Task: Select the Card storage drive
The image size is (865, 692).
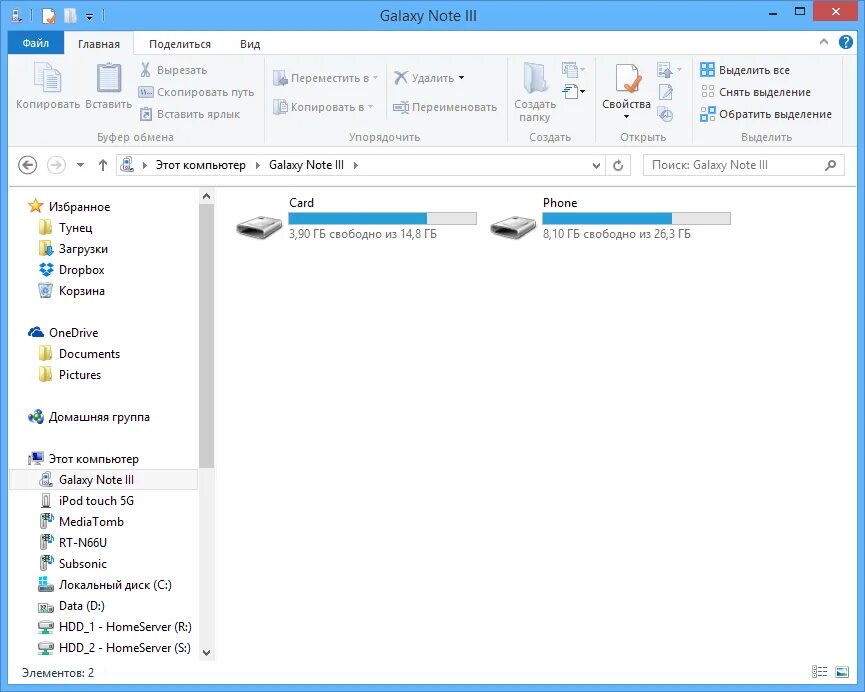Action: coord(356,219)
